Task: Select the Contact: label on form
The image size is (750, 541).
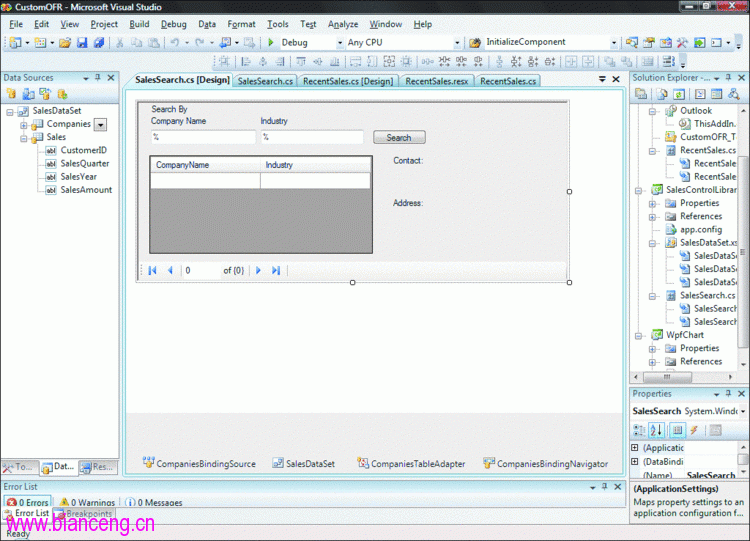Action: tap(408, 161)
